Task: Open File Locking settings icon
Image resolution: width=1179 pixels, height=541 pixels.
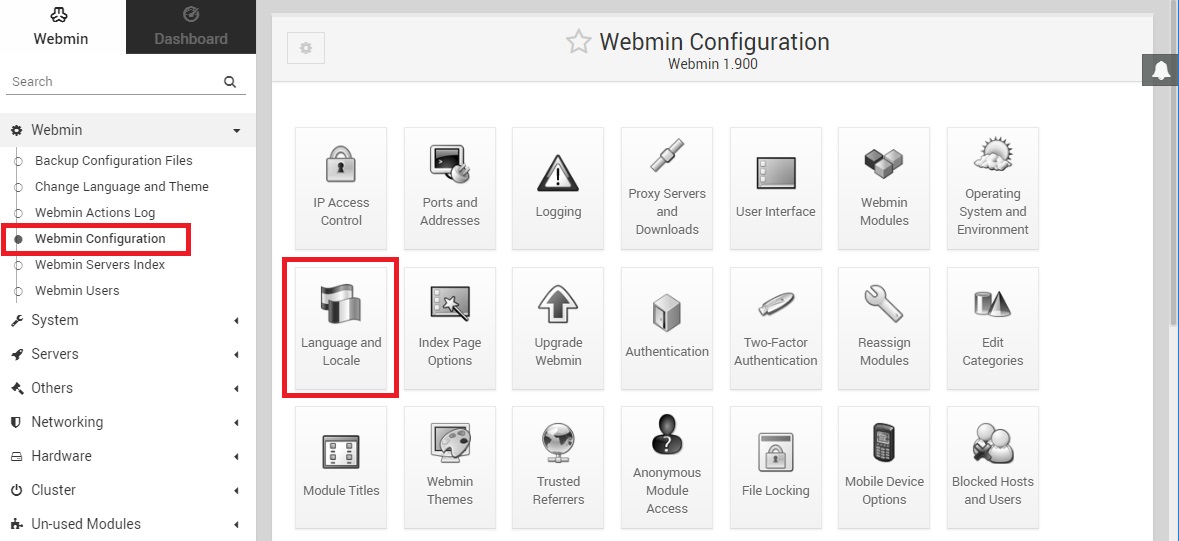Action: (775, 452)
